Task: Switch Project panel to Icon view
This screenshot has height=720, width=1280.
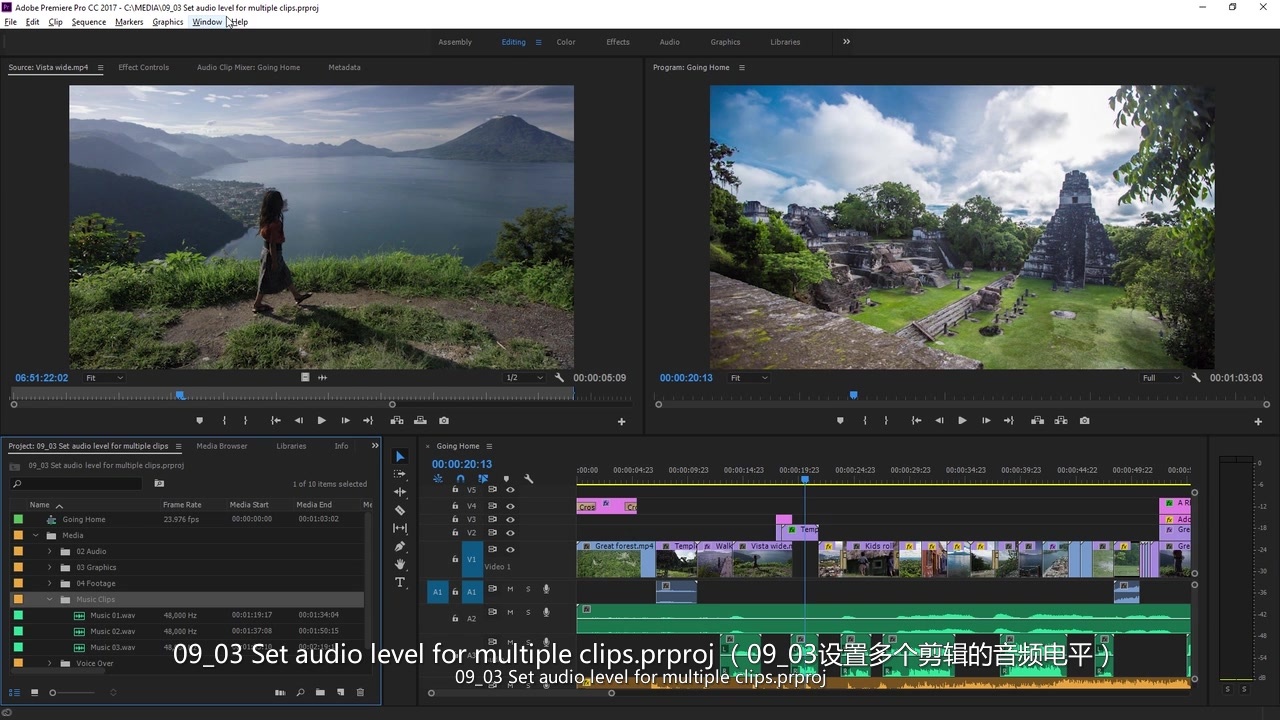Action: coord(34,692)
